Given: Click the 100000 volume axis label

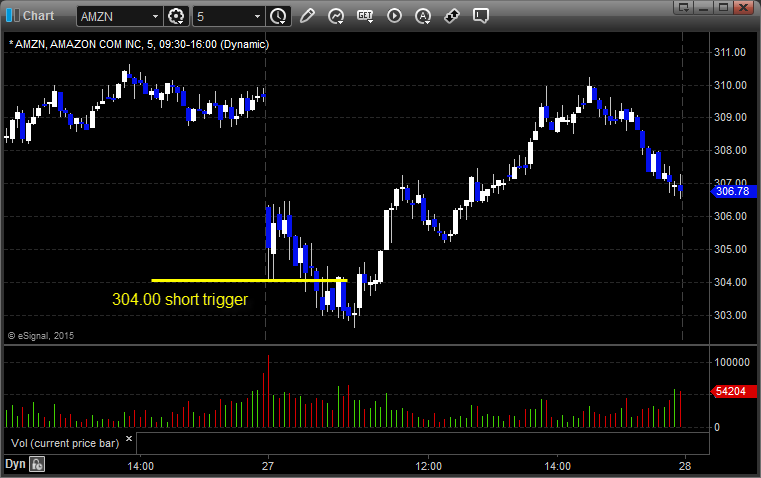Looking at the screenshot, I should 732,363.
